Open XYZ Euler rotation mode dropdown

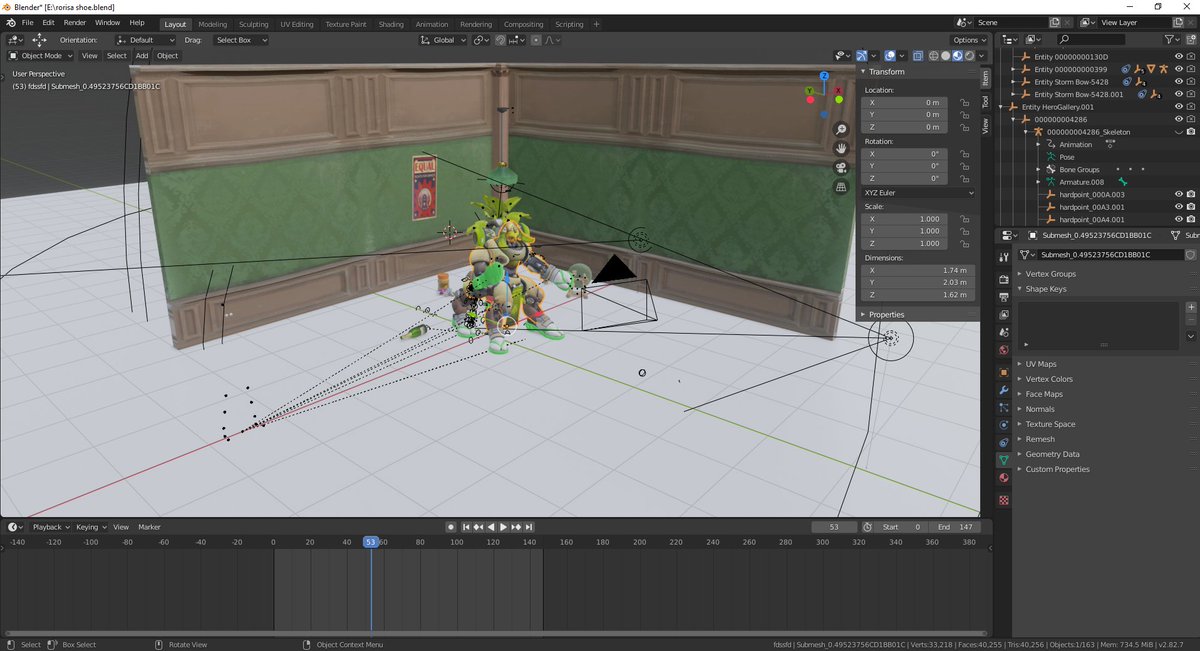click(919, 192)
